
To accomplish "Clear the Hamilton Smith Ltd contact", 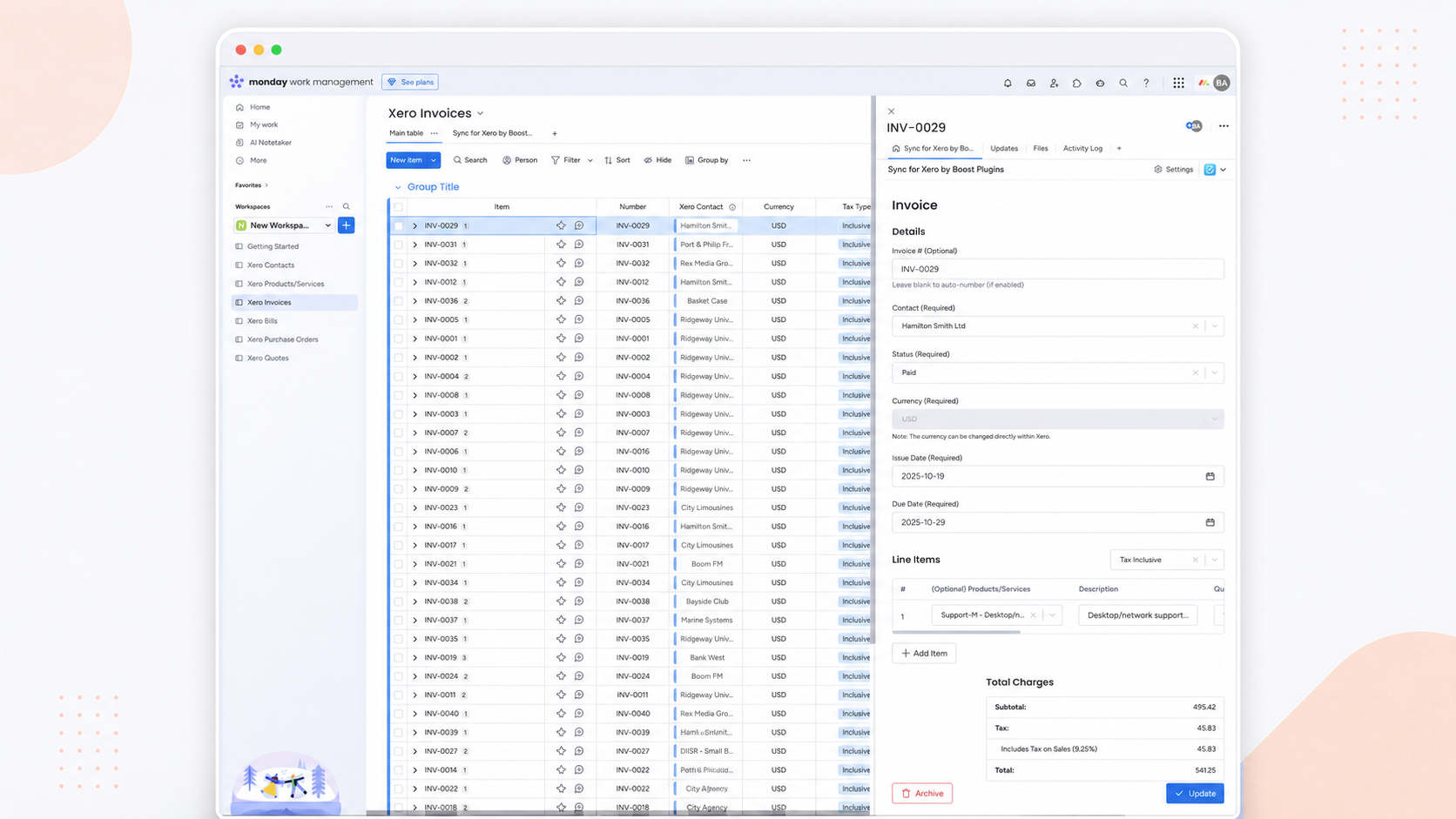I will (1195, 326).
